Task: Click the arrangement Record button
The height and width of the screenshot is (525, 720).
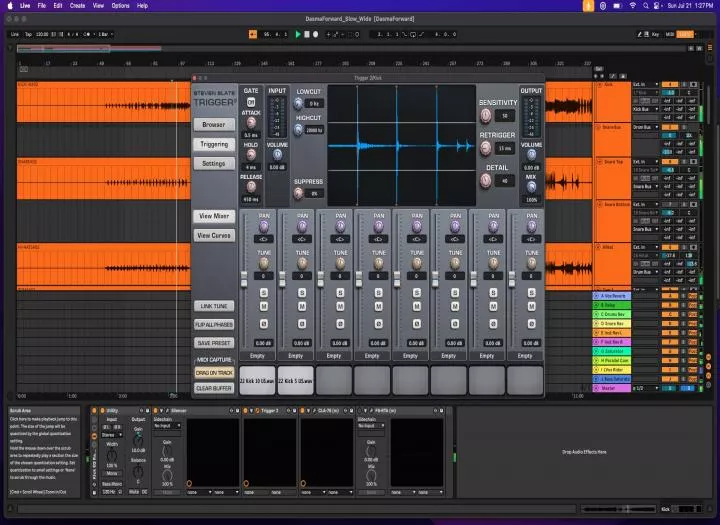Action: click(x=315, y=34)
